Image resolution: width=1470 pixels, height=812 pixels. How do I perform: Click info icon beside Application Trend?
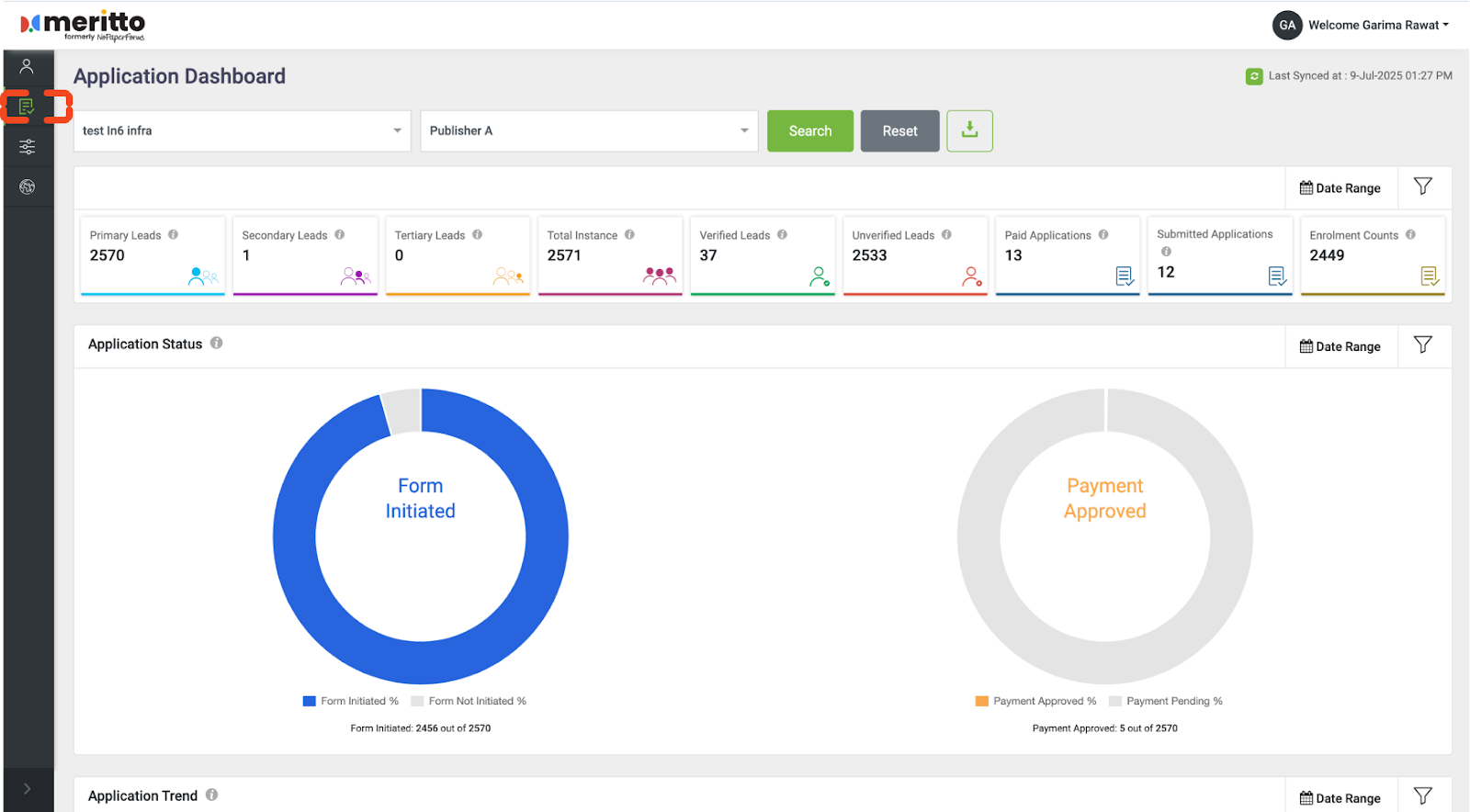212,795
